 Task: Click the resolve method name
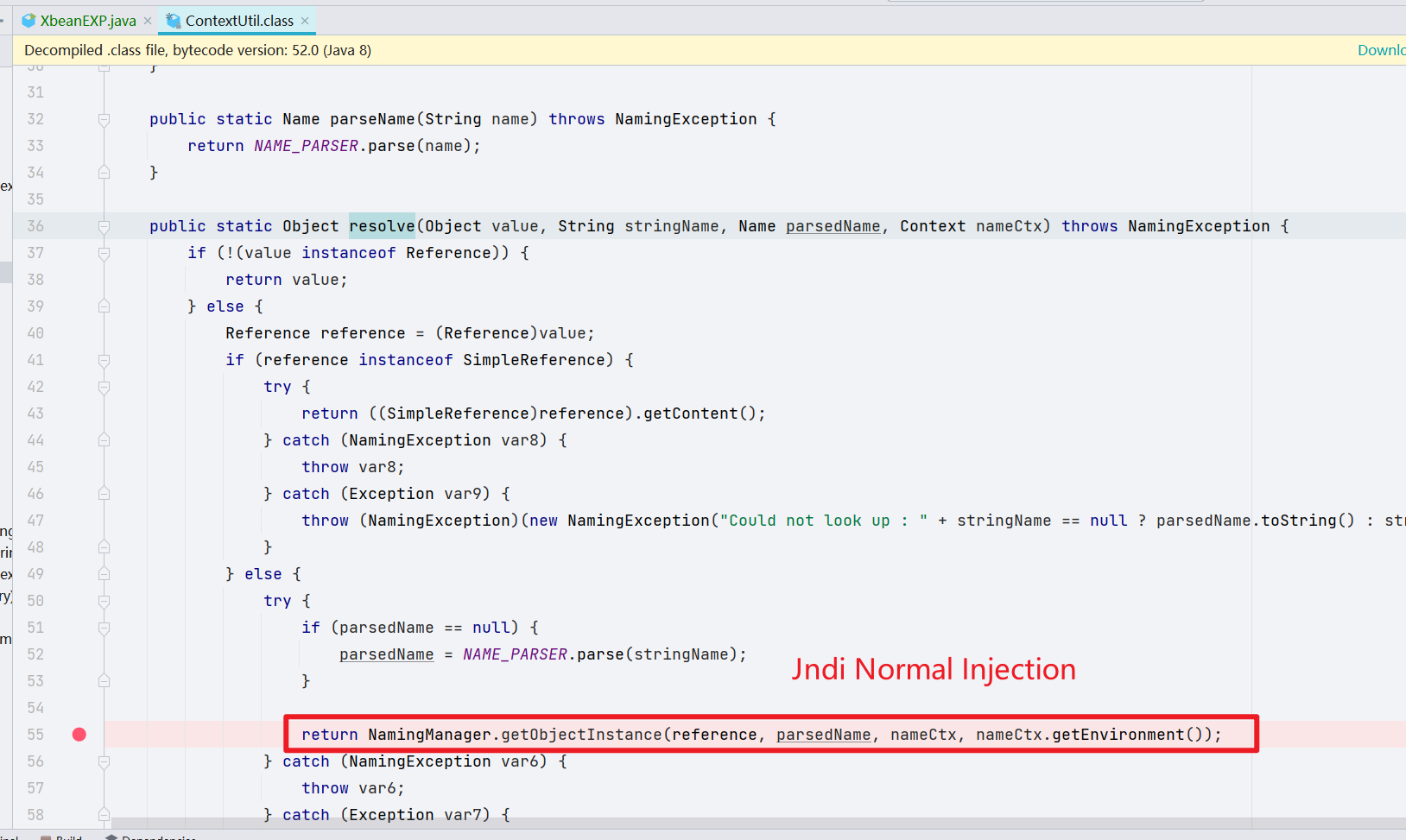tap(382, 226)
